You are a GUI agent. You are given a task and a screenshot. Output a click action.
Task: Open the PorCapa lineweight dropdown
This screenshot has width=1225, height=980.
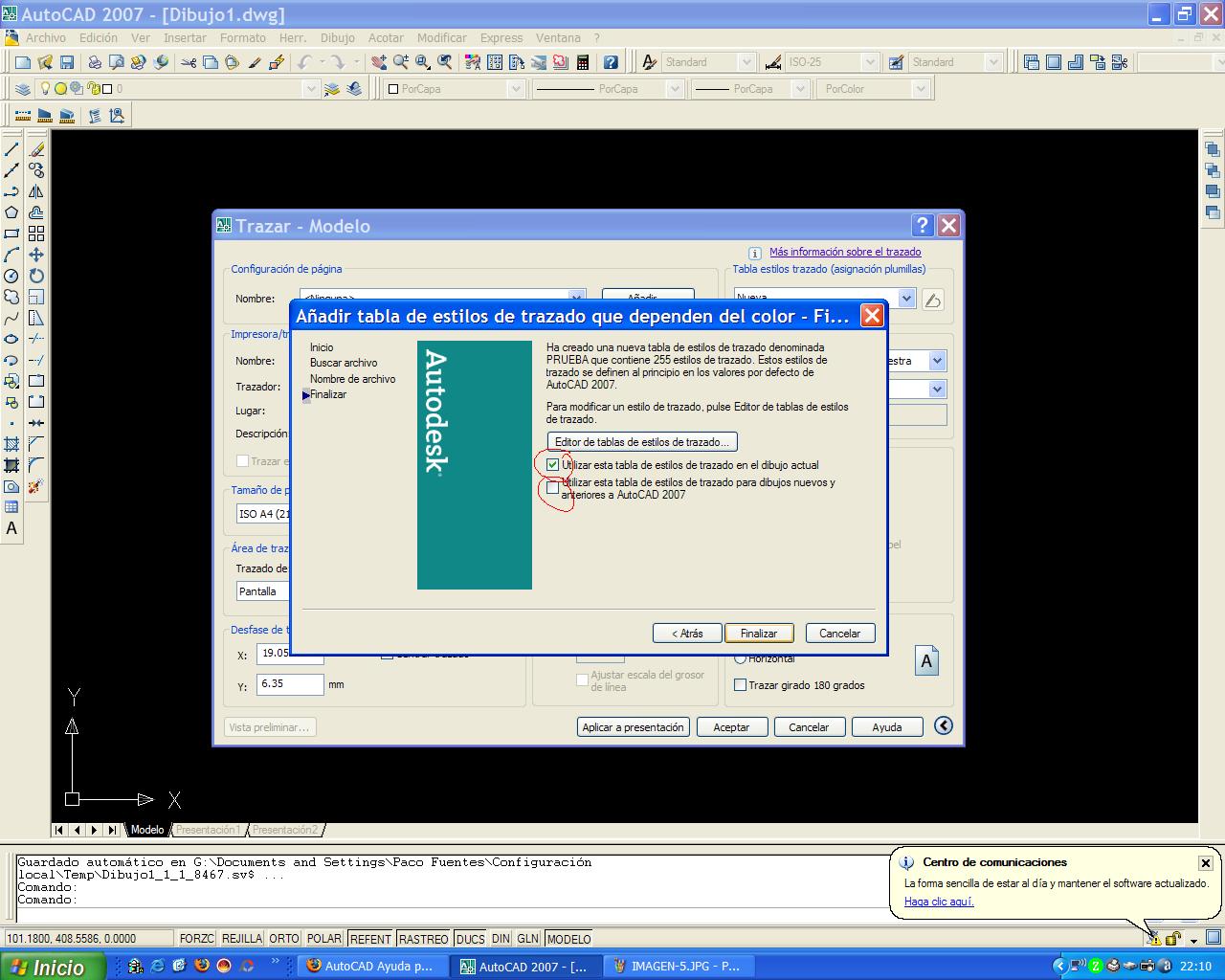coord(799,89)
